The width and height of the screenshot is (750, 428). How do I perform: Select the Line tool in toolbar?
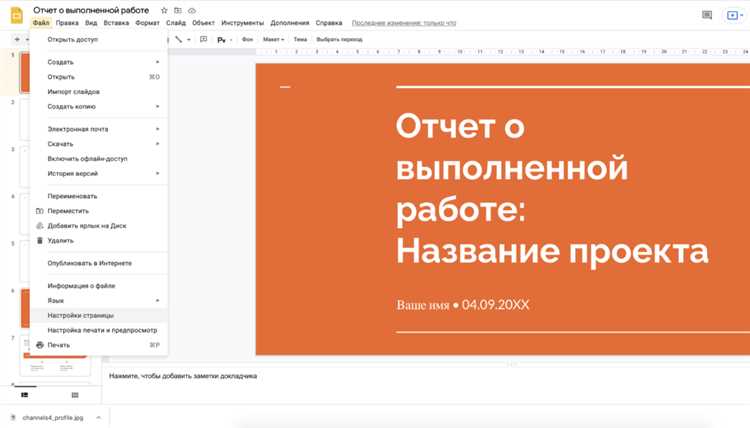pos(178,40)
